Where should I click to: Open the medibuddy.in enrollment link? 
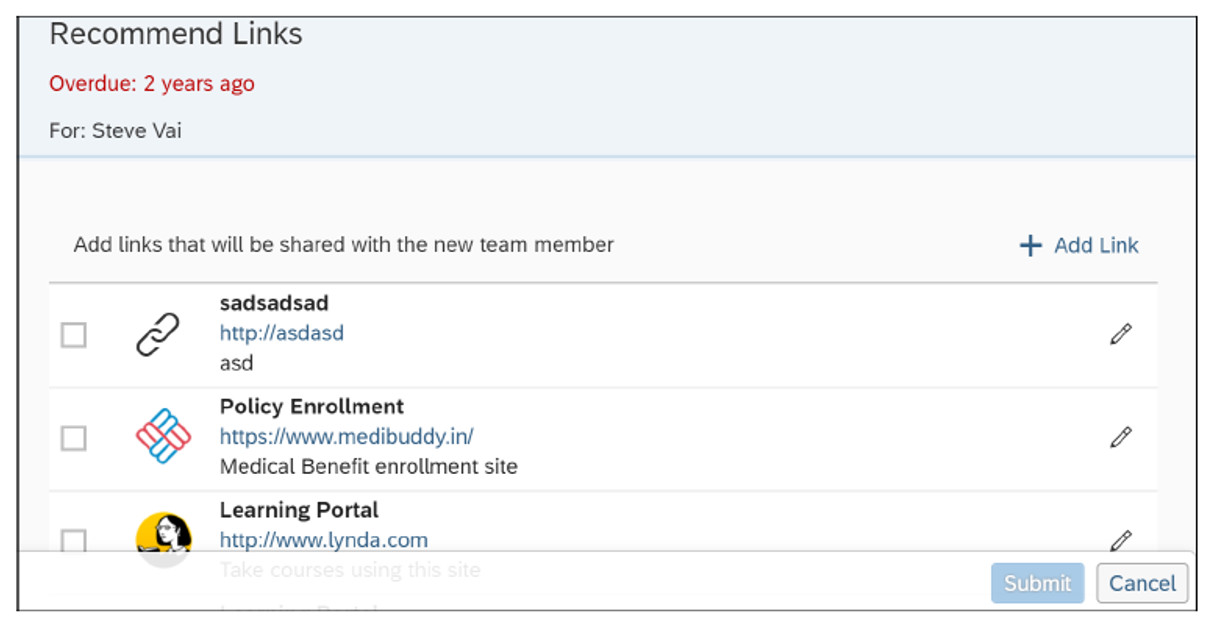pos(346,436)
